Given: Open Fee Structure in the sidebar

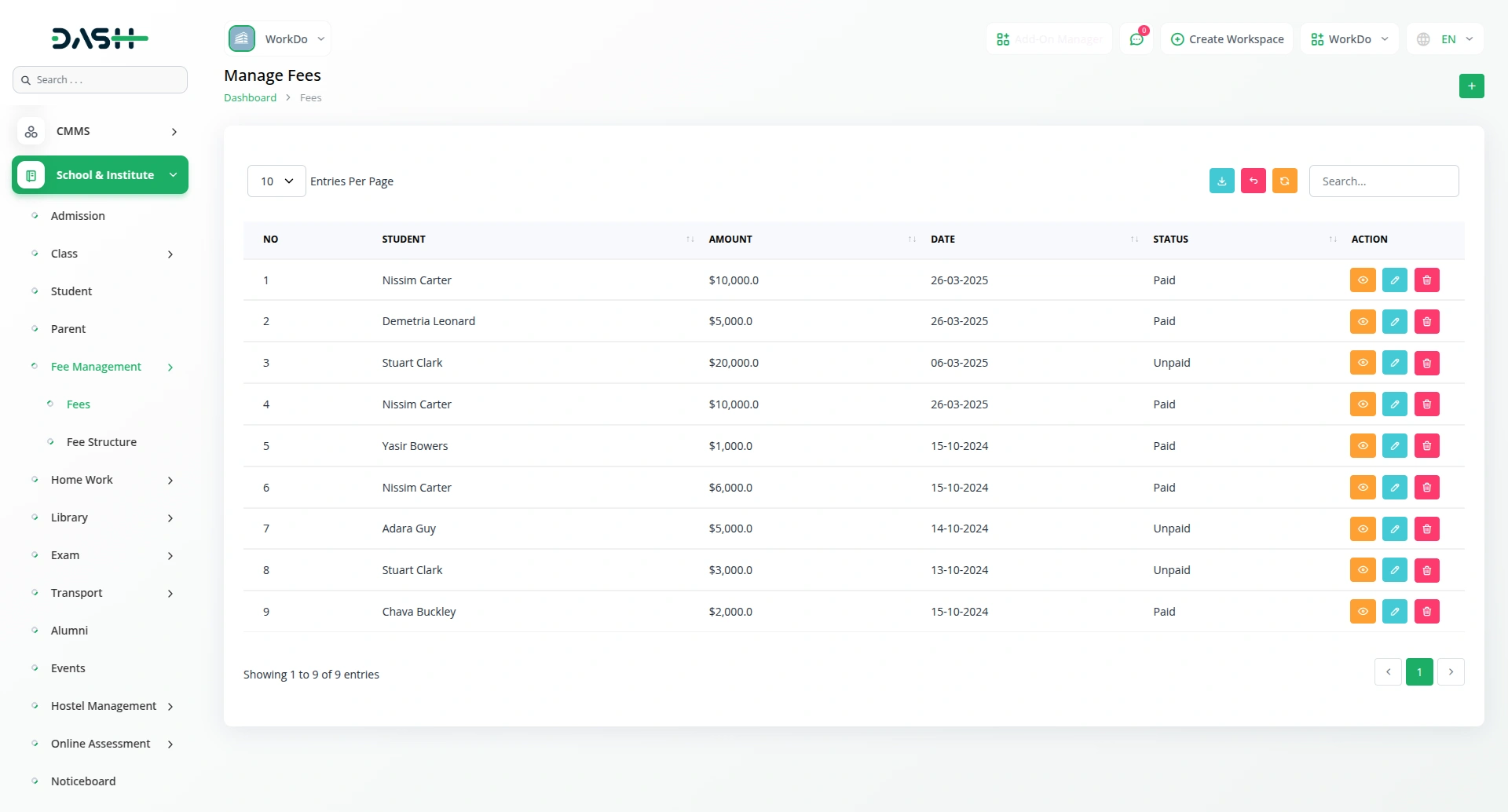Looking at the screenshot, I should pos(101,442).
